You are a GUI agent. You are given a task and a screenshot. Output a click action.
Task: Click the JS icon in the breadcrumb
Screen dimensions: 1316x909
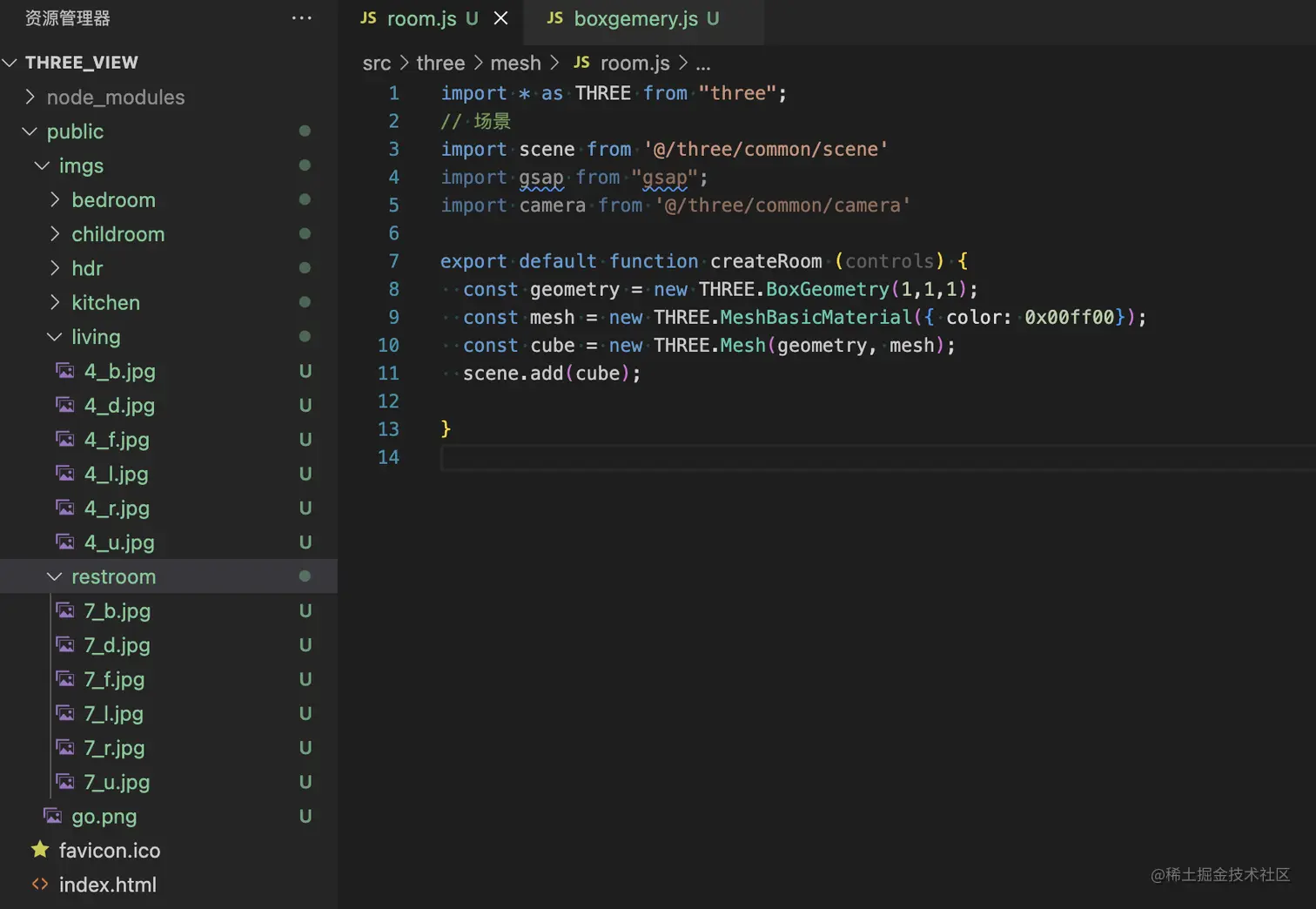(581, 63)
